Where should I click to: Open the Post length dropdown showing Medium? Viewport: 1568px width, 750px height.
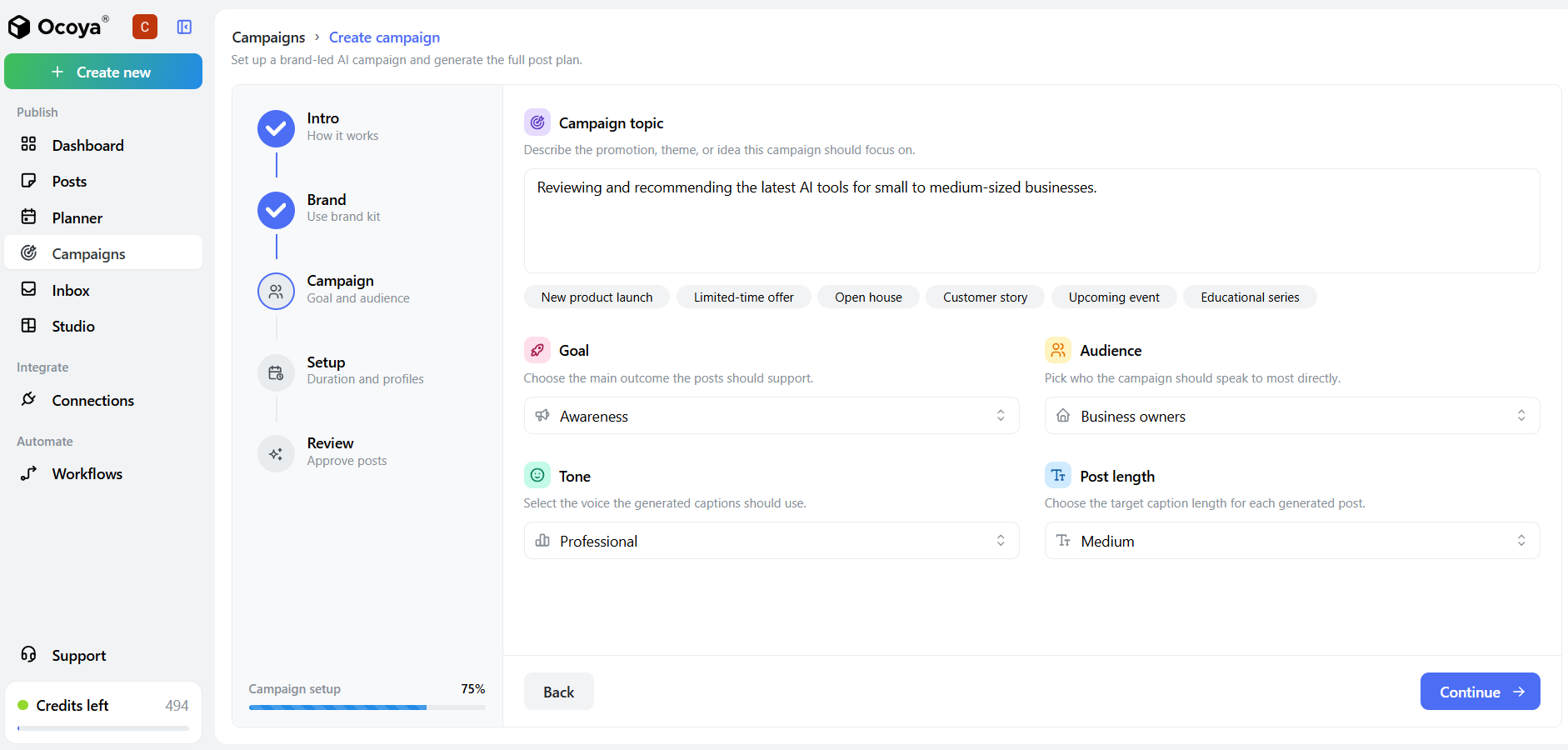click(x=1292, y=541)
